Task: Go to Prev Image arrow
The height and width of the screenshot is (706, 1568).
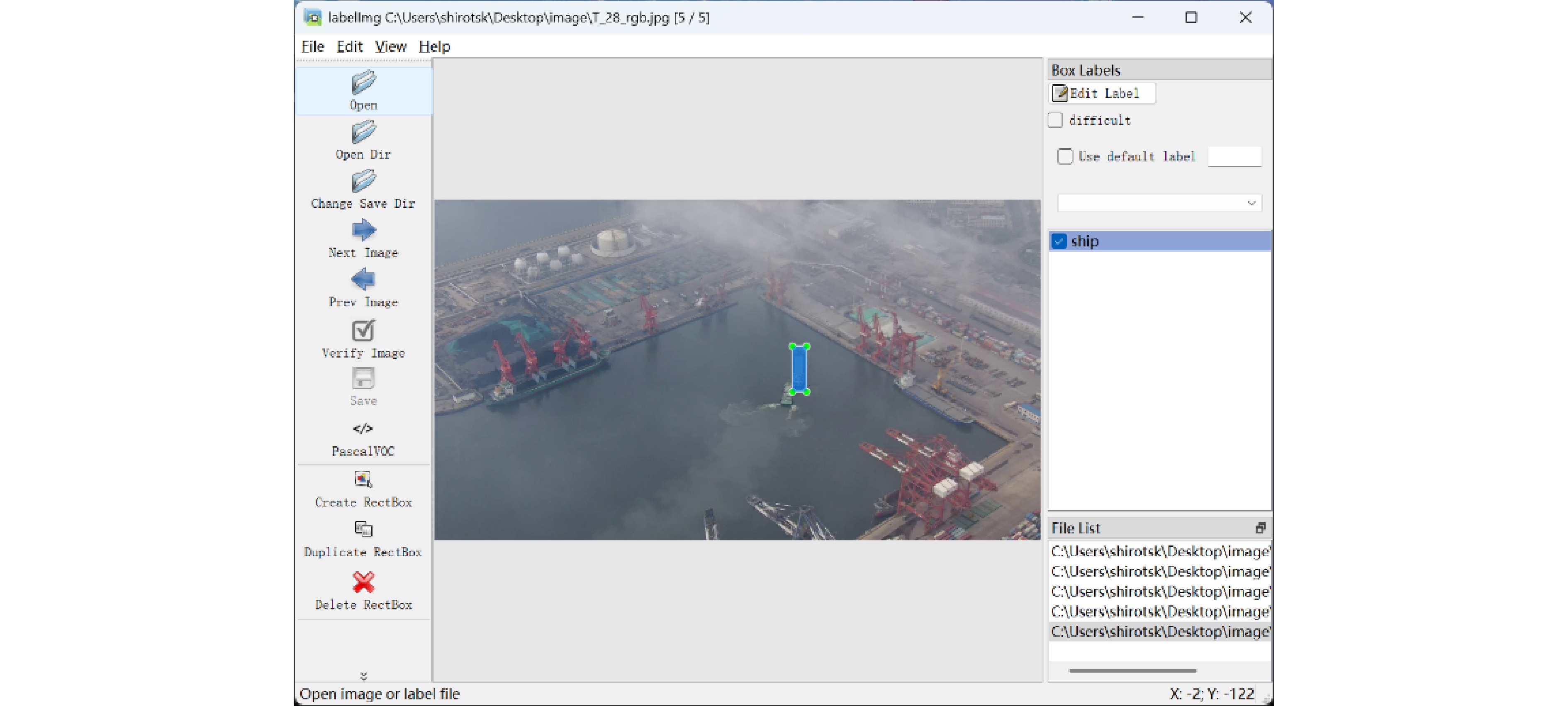Action: (363, 280)
